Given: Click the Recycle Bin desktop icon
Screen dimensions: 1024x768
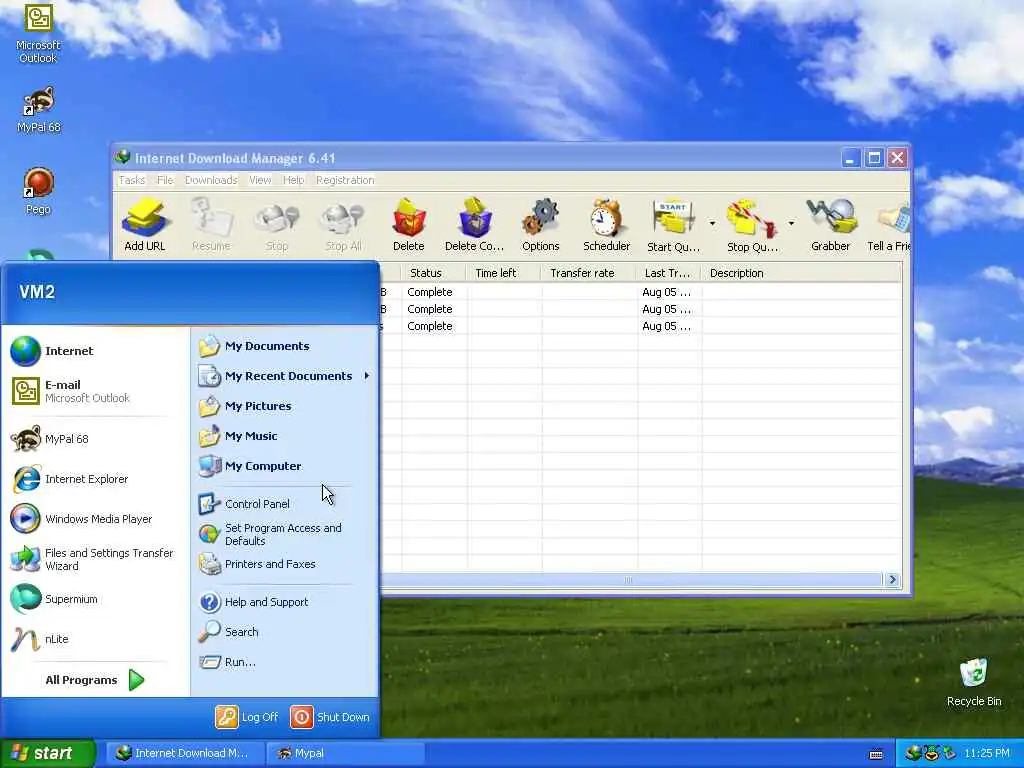Looking at the screenshot, I should [974, 682].
